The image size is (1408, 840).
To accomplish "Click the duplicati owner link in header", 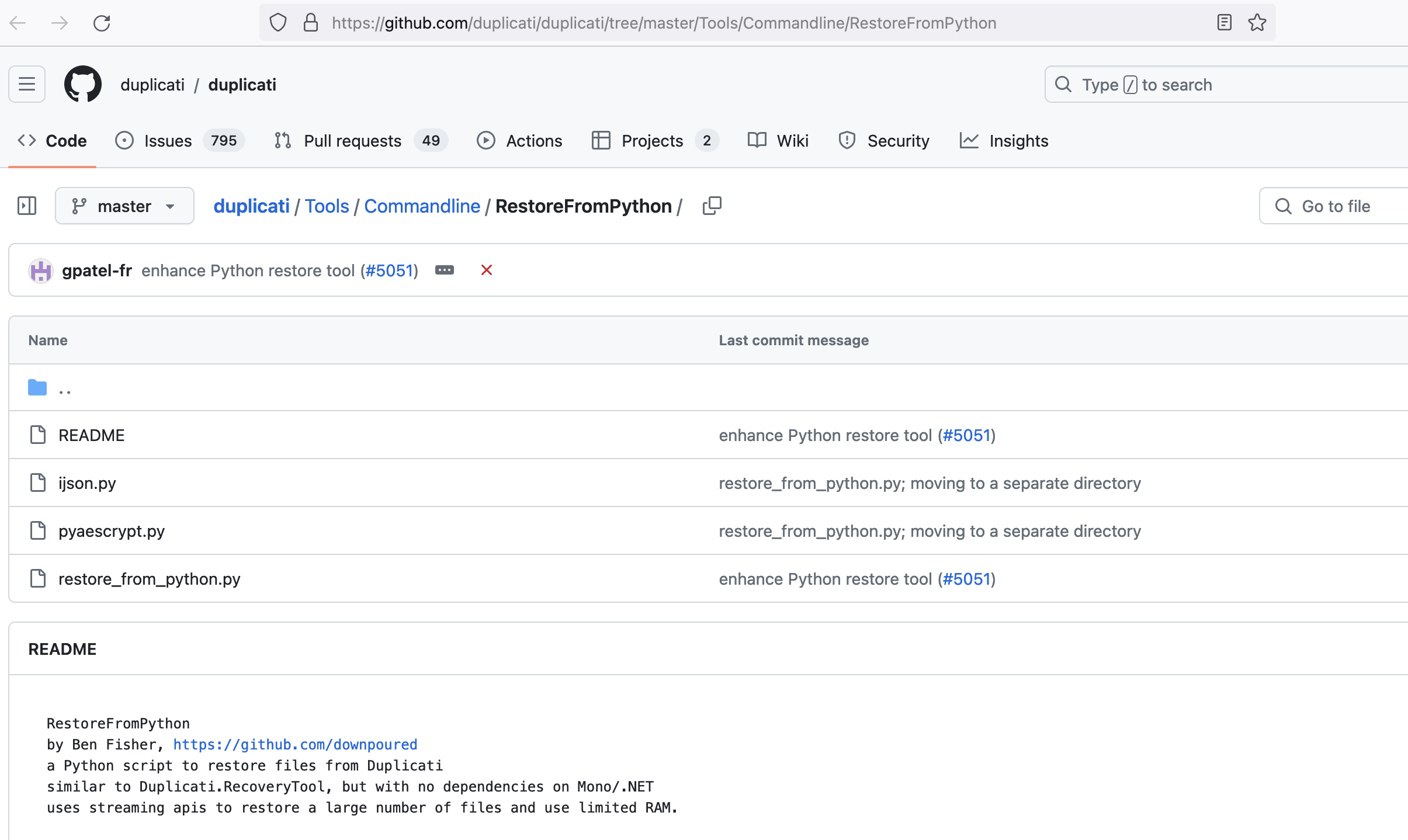I will tap(152, 85).
